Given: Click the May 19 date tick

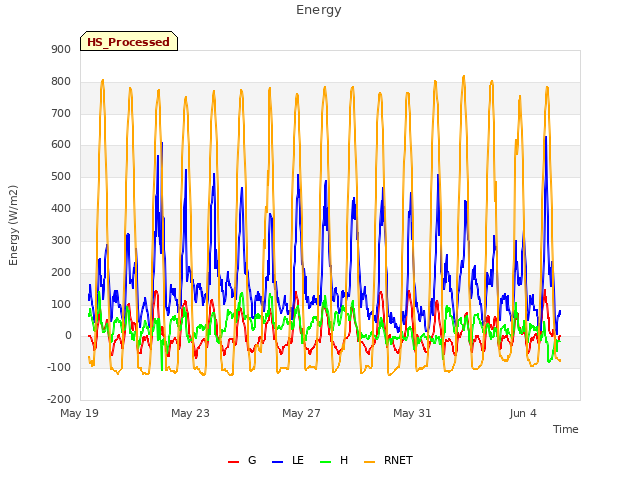Looking at the screenshot, I should pos(79,413).
